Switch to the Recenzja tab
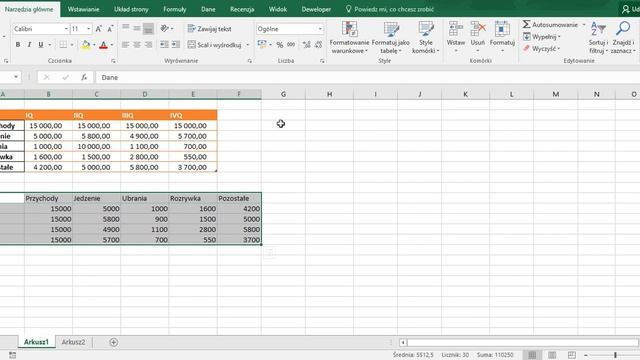This screenshot has width=640, height=360. pyautogui.click(x=242, y=9)
